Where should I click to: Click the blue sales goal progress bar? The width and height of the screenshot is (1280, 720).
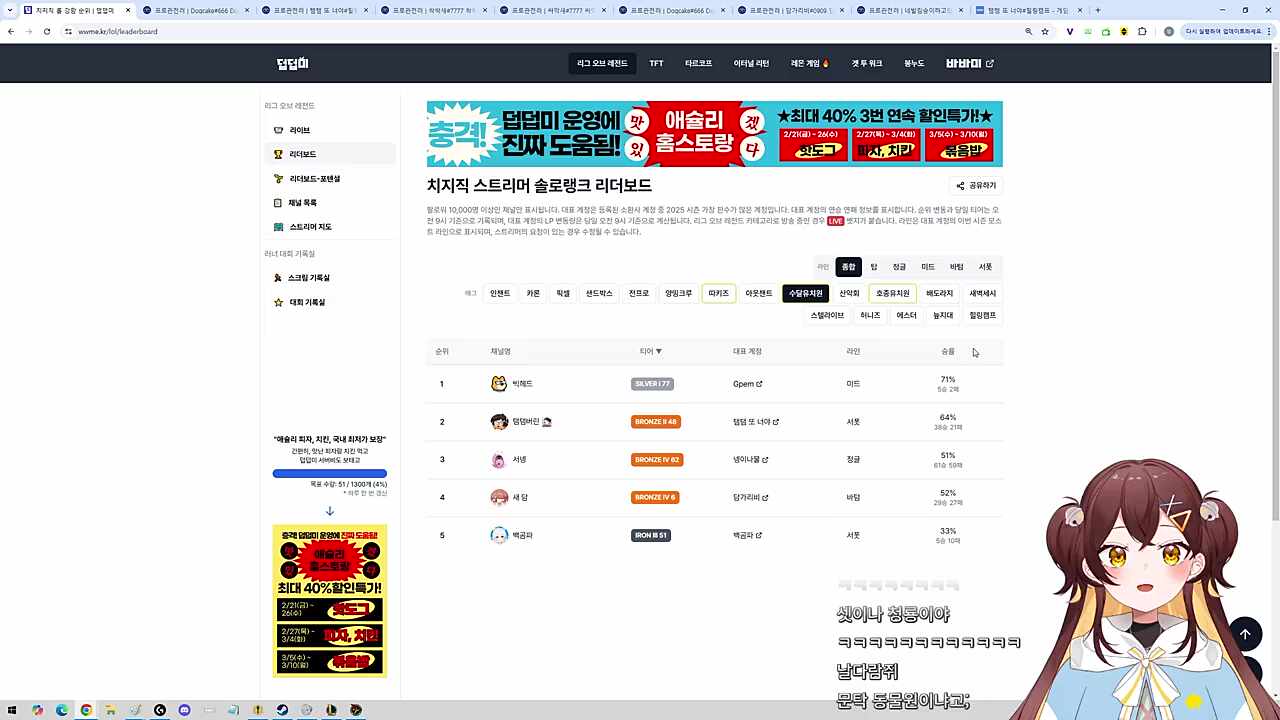click(330, 474)
